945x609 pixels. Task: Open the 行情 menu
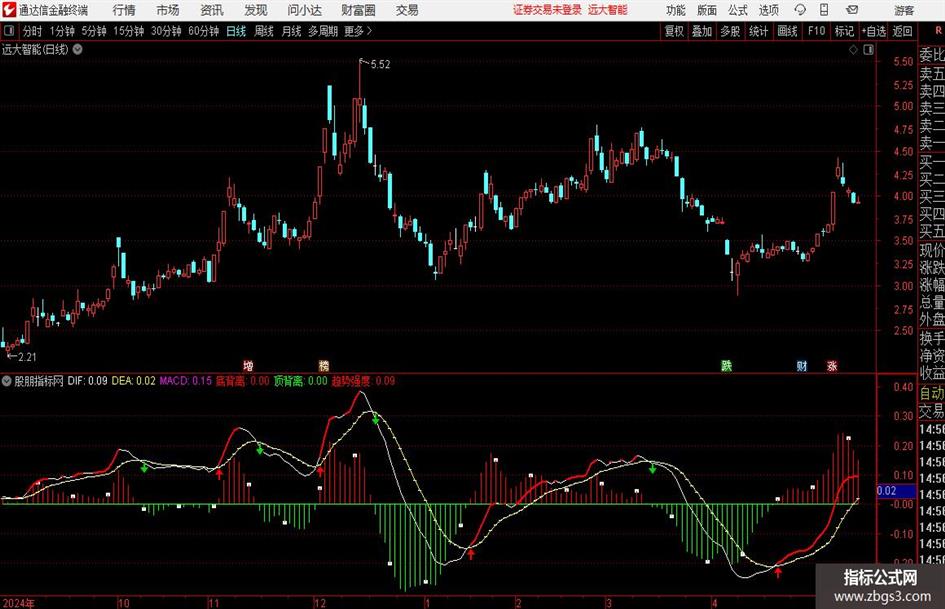pos(124,10)
